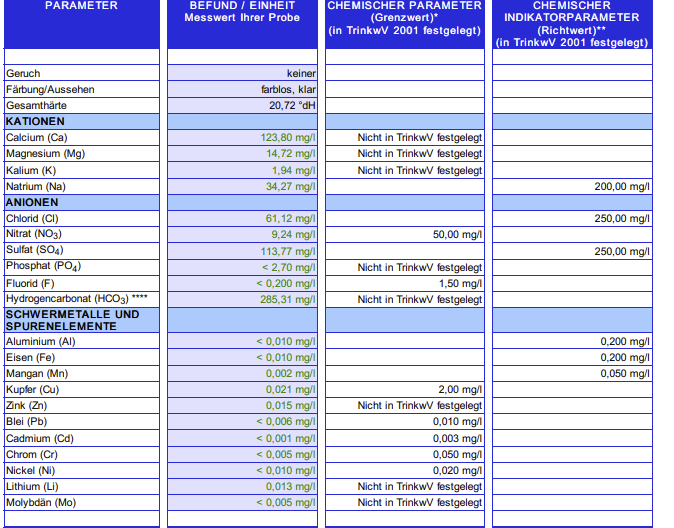Click the Blei (Pb) parameter cell

(x=81, y=421)
